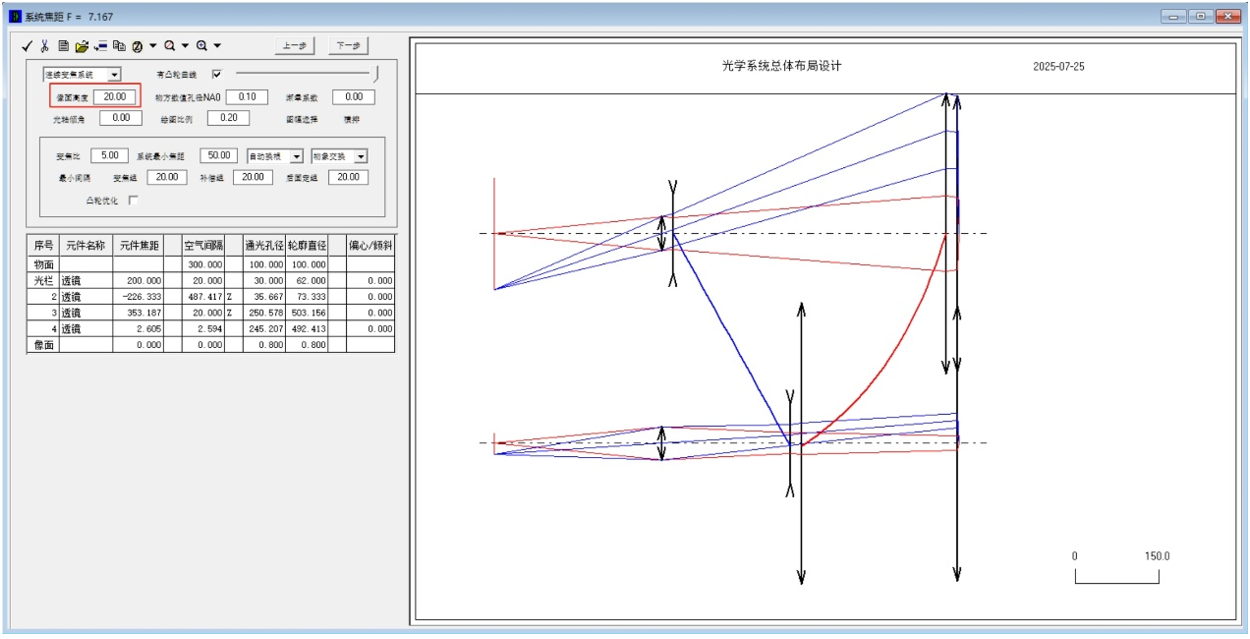The width and height of the screenshot is (1250, 639).
Task: Click the 空气间隔 column header in table
Action: [204, 245]
